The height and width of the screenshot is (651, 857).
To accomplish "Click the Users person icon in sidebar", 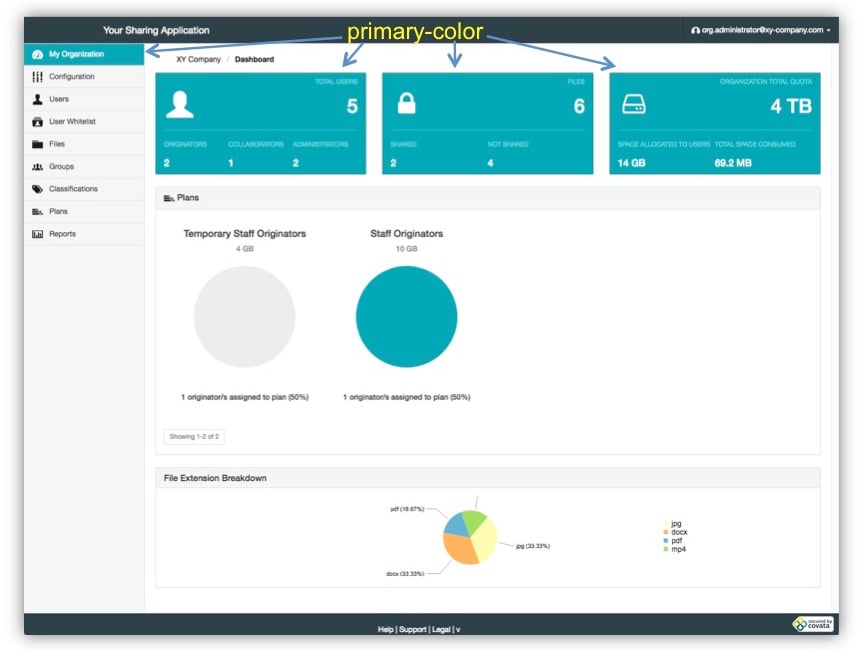I will click(x=37, y=99).
